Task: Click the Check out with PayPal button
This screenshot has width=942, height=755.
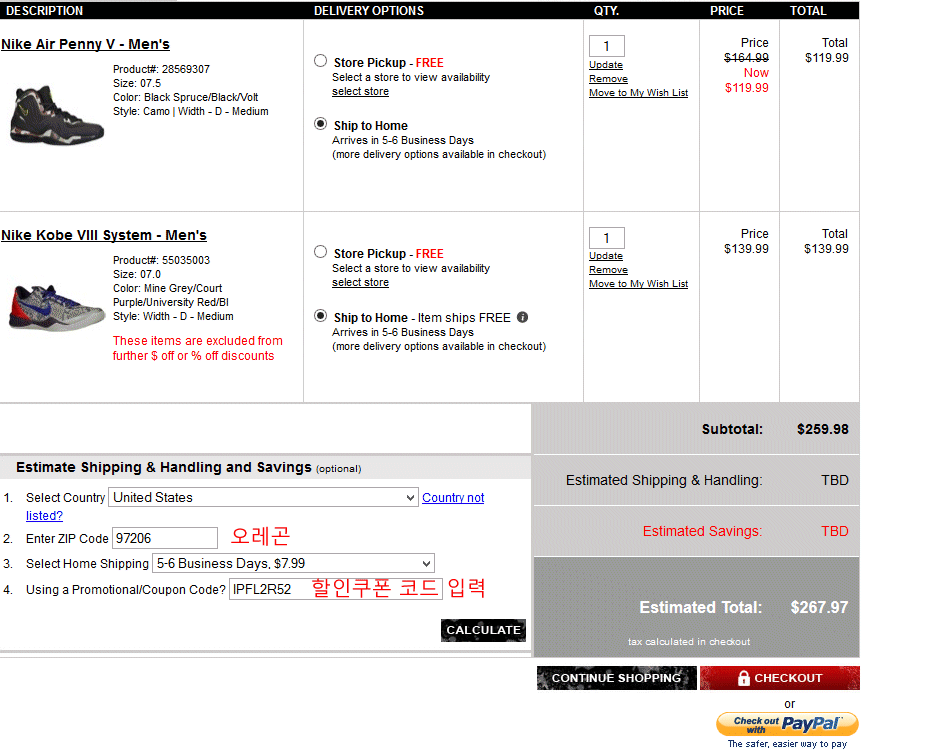Action: tap(787, 723)
